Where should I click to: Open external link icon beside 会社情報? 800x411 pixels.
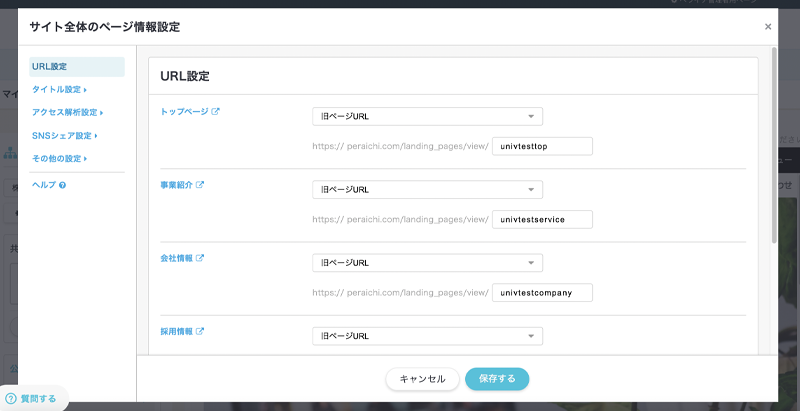(x=200, y=258)
